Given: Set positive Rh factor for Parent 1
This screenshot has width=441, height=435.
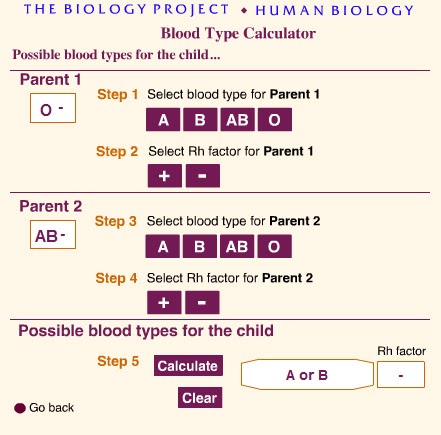Looking at the screenshot, I should pyautogui.click(x=165, y=176).
